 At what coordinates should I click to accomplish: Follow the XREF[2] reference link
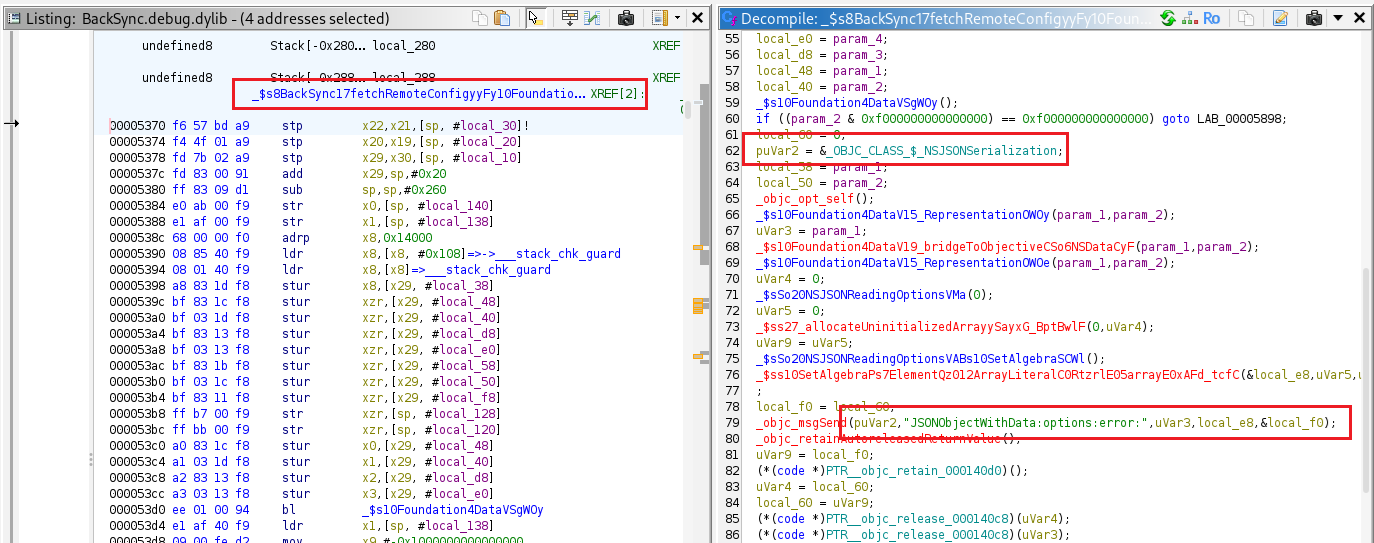[617, 94]
